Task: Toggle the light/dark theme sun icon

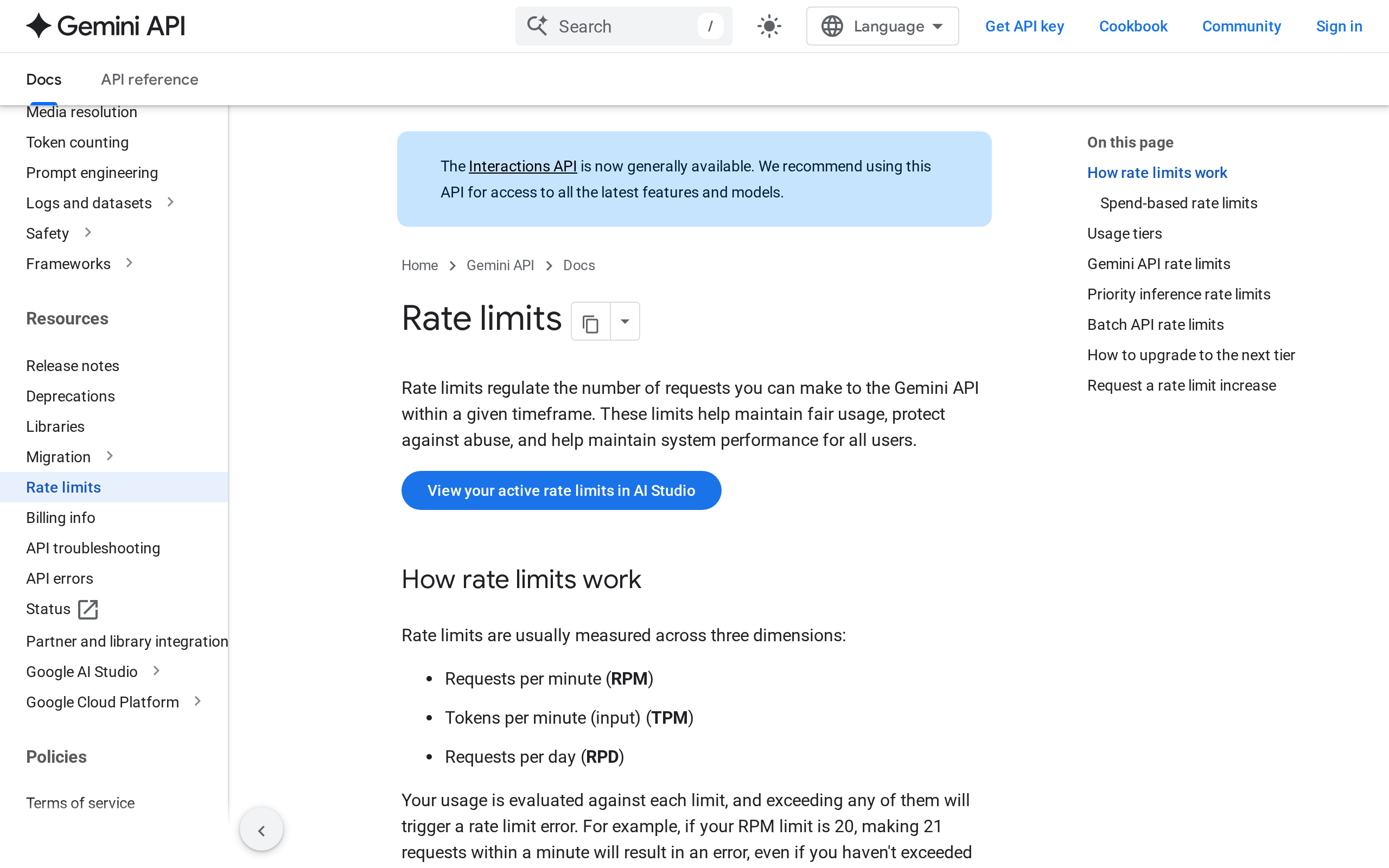Action: pyautogui.click(x=769, y=27)
